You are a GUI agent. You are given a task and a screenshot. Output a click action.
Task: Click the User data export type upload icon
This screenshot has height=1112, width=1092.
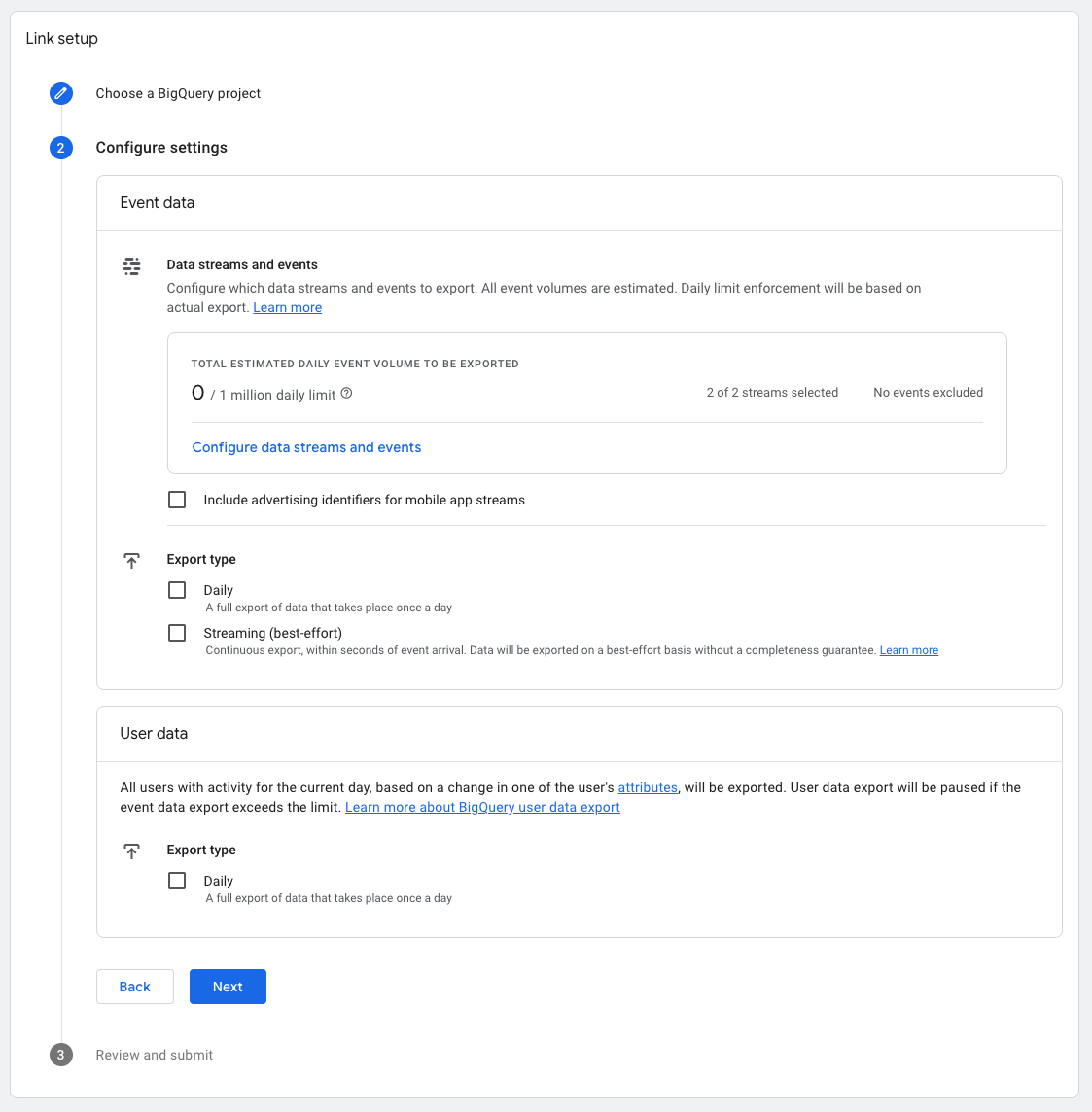tap(132, 851)
